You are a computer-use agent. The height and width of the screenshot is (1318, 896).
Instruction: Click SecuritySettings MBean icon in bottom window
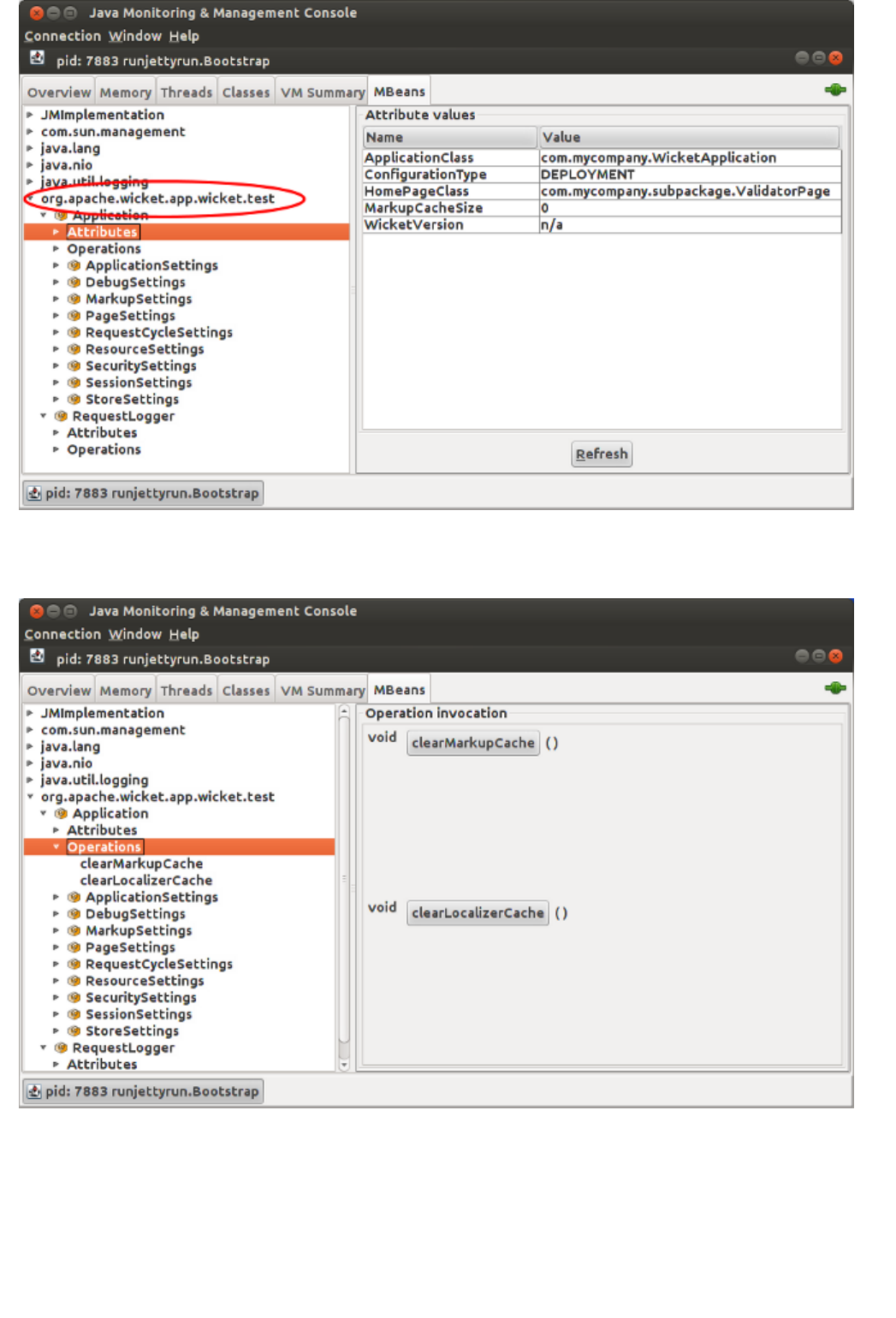point(74,997)
